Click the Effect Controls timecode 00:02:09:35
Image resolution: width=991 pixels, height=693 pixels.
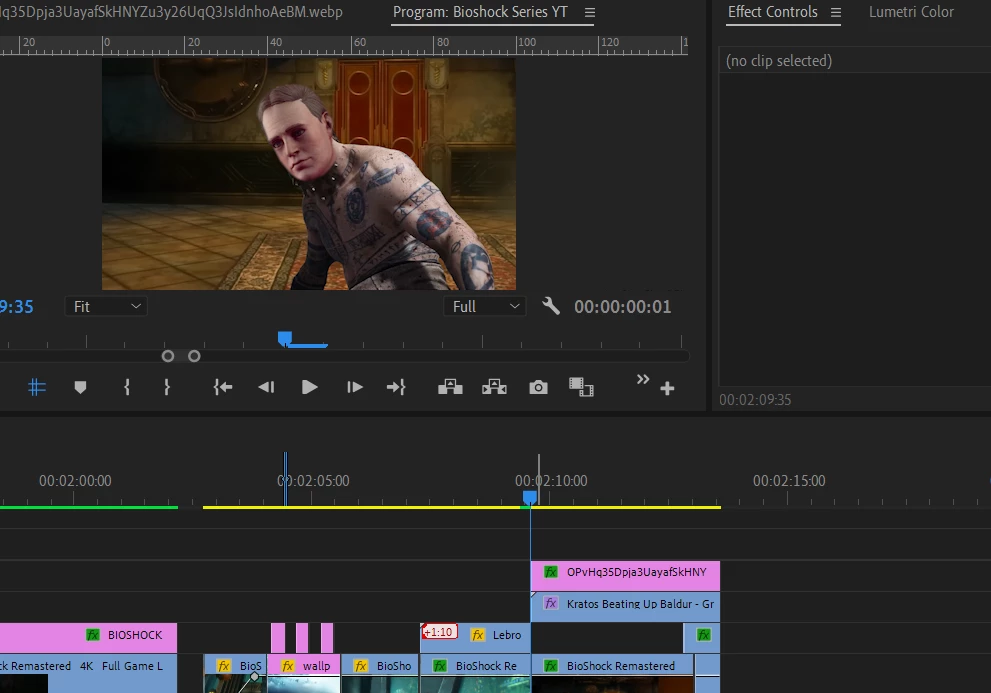755,400
